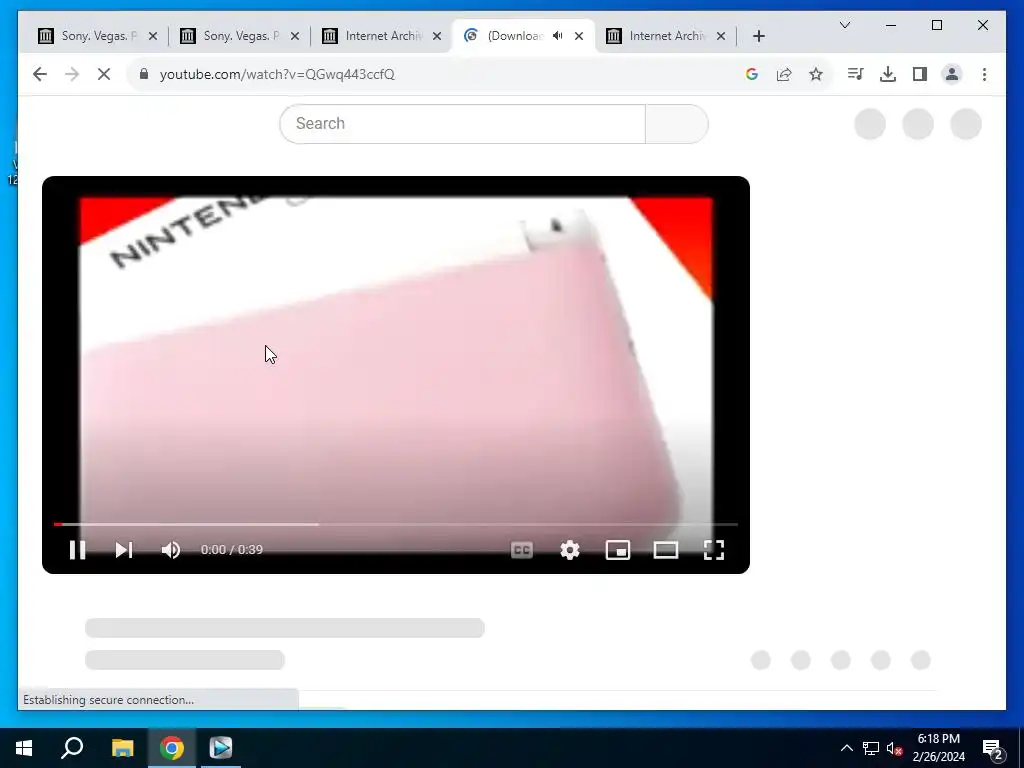
Task: Open media controls icon
Action: coord(856,74)
